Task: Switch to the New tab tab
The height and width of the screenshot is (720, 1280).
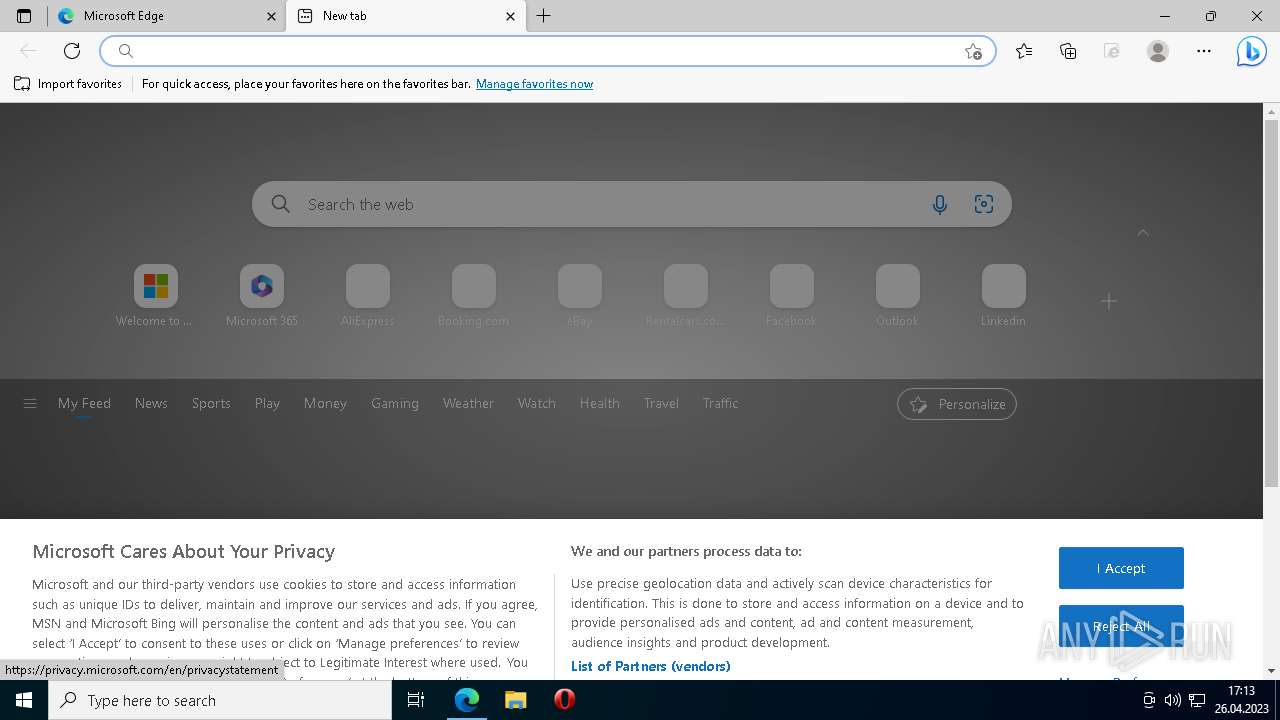Action: [x=405, y=16]
